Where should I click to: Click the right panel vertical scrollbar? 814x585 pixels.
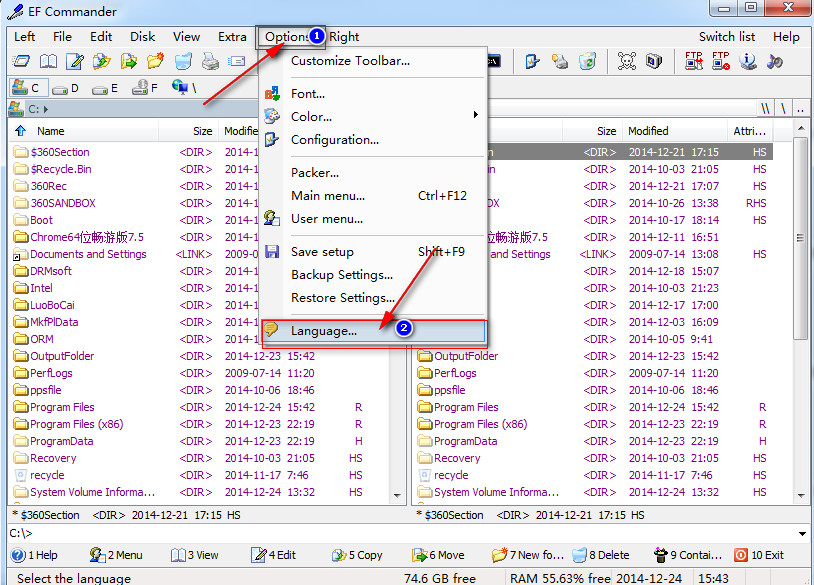coord(801,300)
